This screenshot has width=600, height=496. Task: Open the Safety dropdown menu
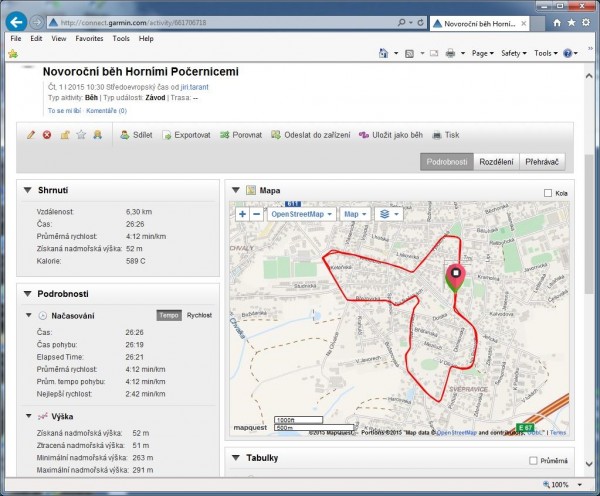pos(514,53)
